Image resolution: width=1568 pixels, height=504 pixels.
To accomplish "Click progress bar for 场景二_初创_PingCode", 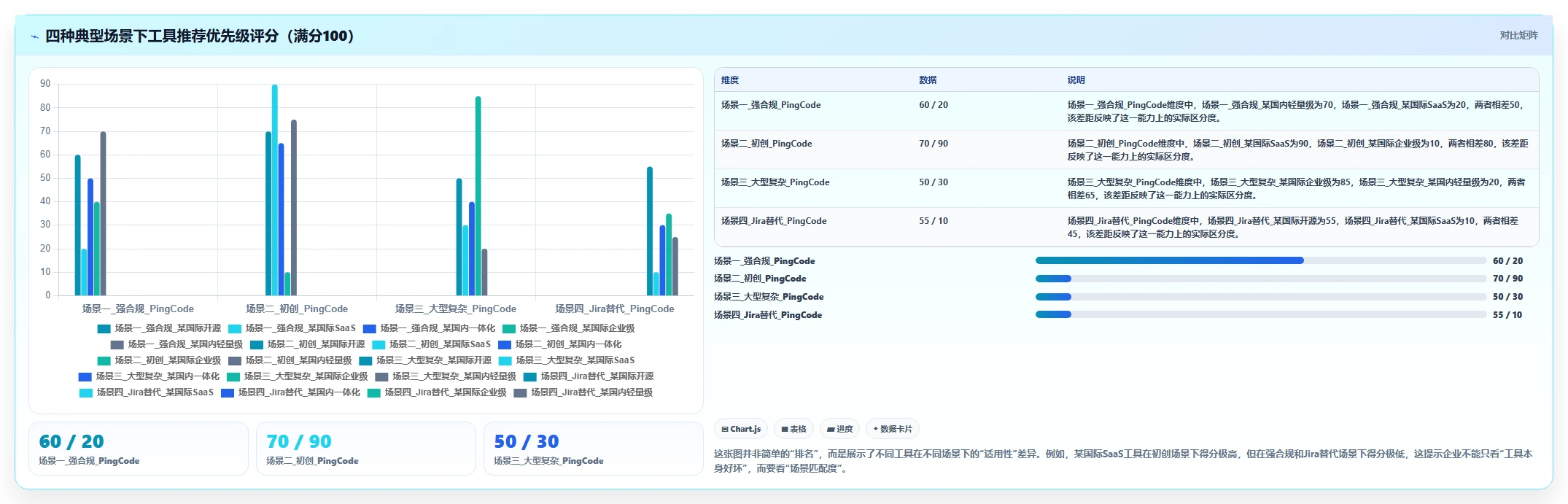I will [1261, 279].
